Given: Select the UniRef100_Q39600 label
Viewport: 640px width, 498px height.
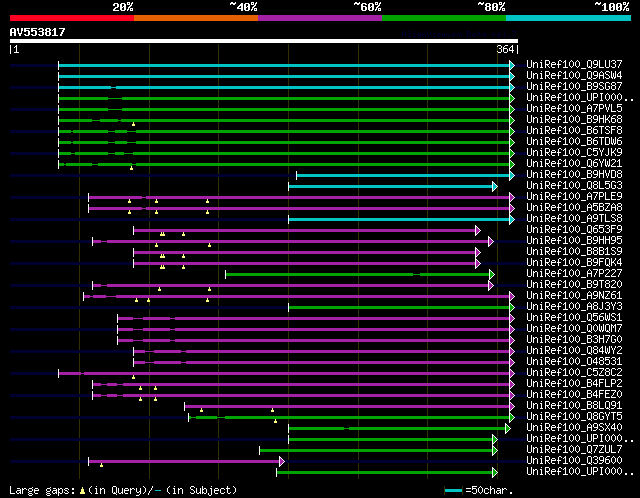Looking at the screenshot, I should (x=574, y=461).
